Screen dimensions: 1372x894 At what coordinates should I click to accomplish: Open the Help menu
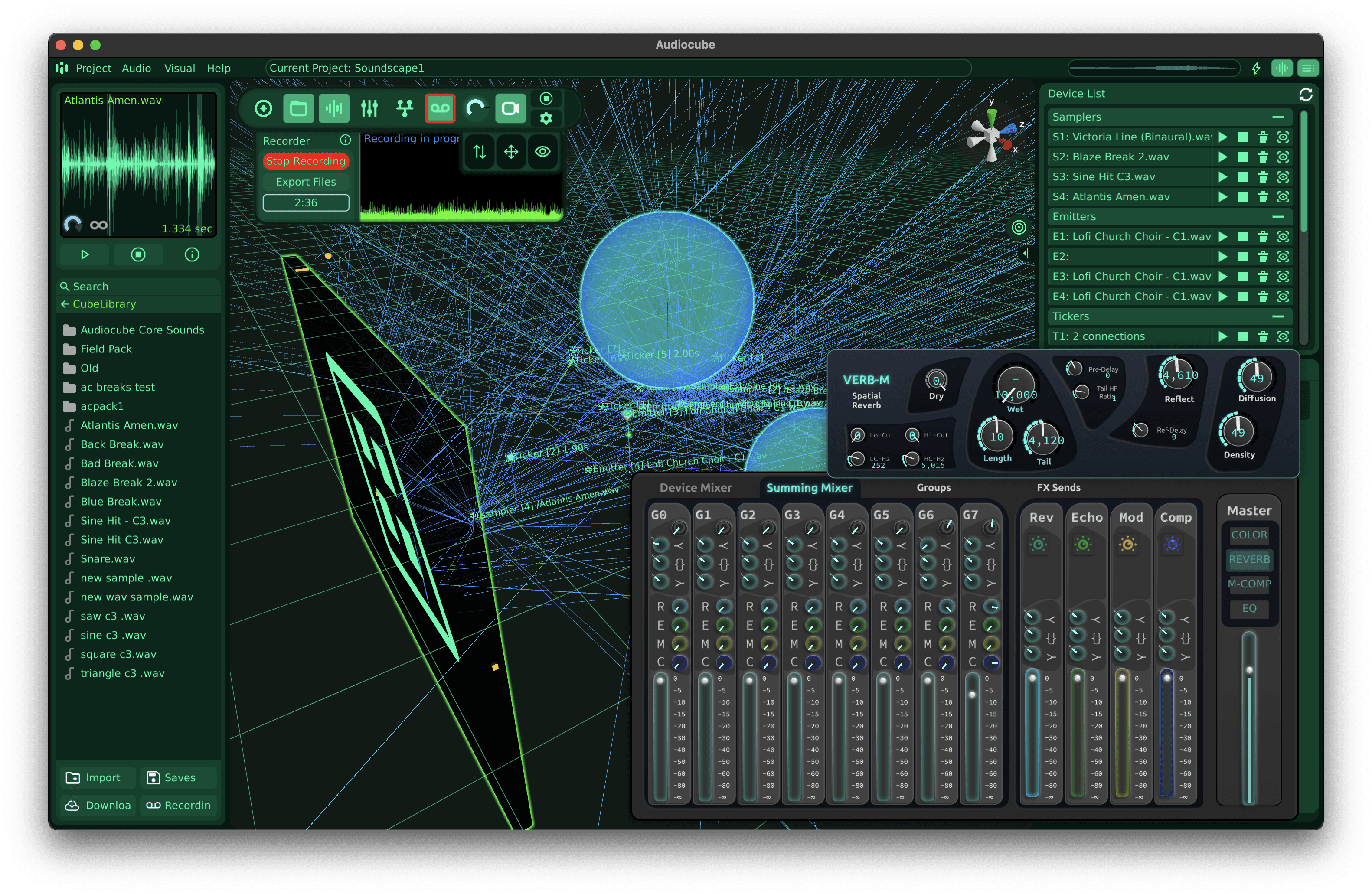coord(219,68)
